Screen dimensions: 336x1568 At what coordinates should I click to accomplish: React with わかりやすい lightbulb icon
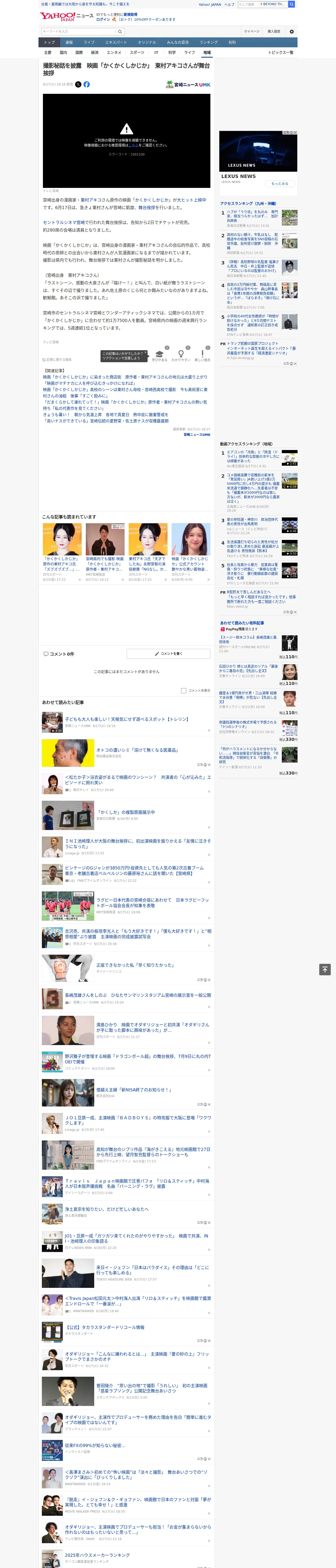click(x=181, y=354)
